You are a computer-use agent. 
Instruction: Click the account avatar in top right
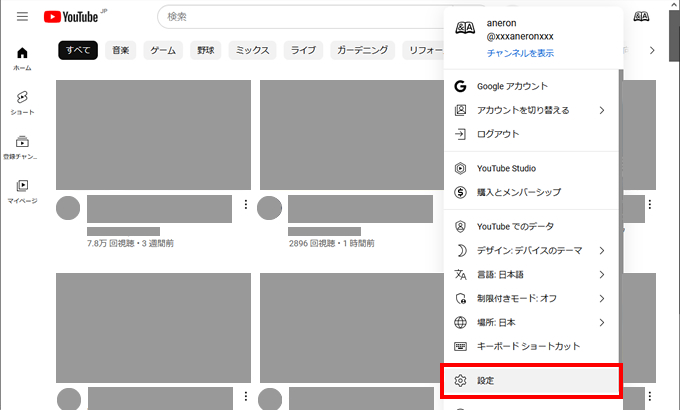tap(641, 16)
